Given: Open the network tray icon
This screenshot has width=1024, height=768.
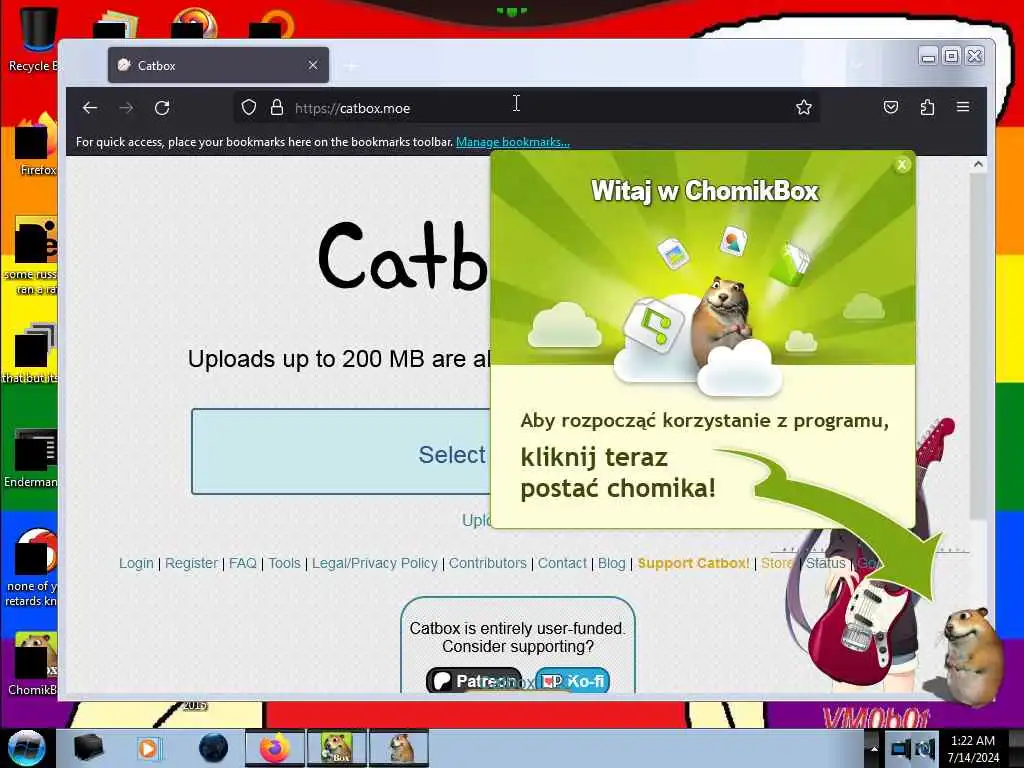Looking at the screenshot, I should pyautogui.click(x=901, y=748).
